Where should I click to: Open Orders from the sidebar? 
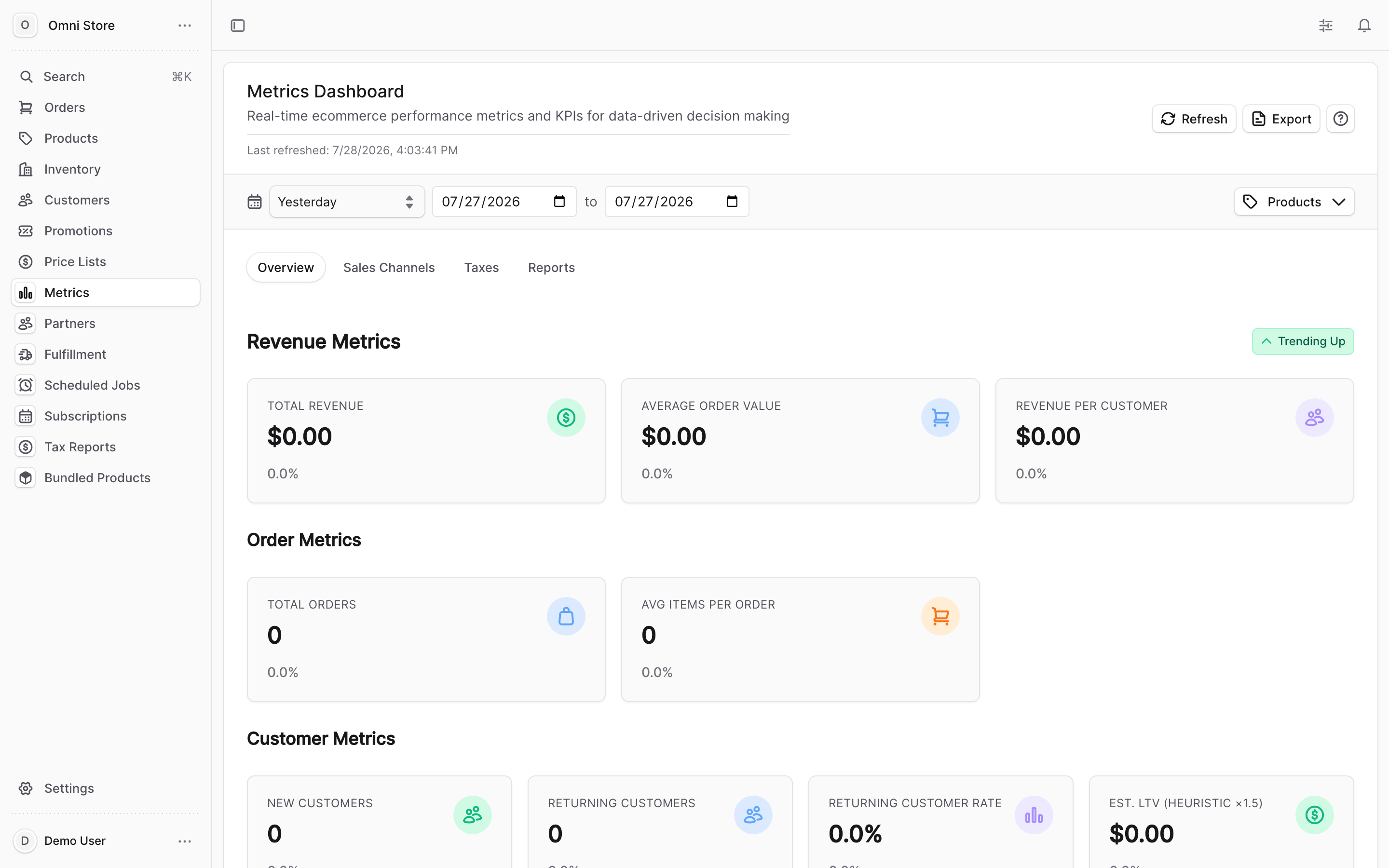106,108
